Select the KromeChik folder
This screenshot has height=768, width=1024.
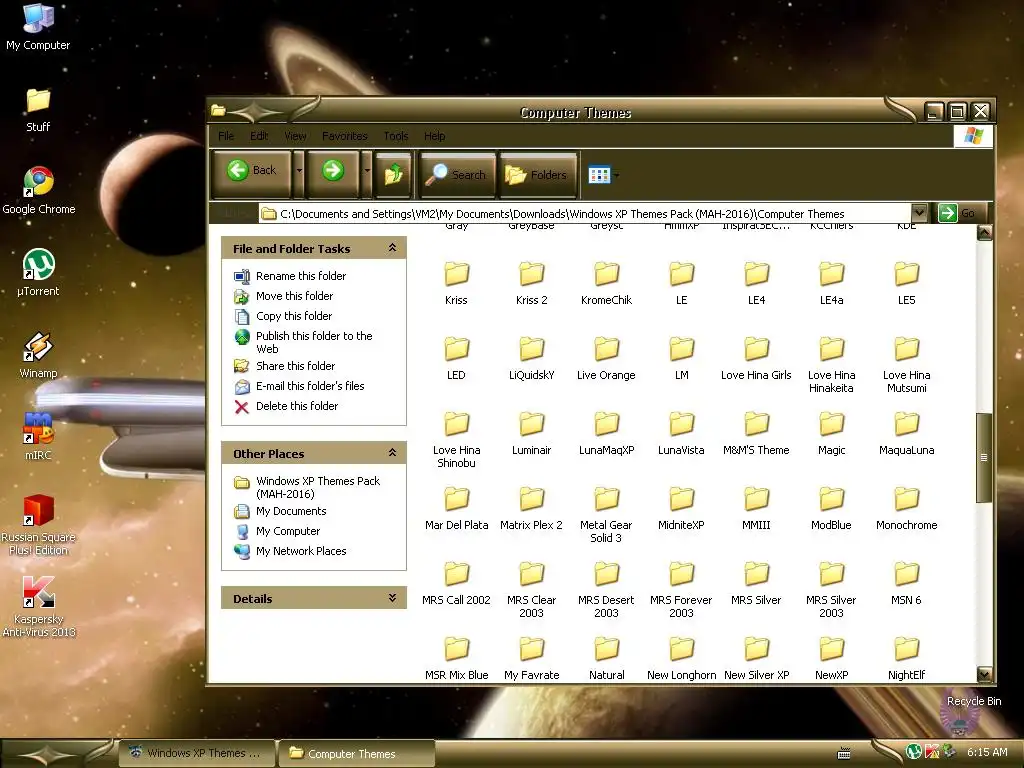(606, 283)
